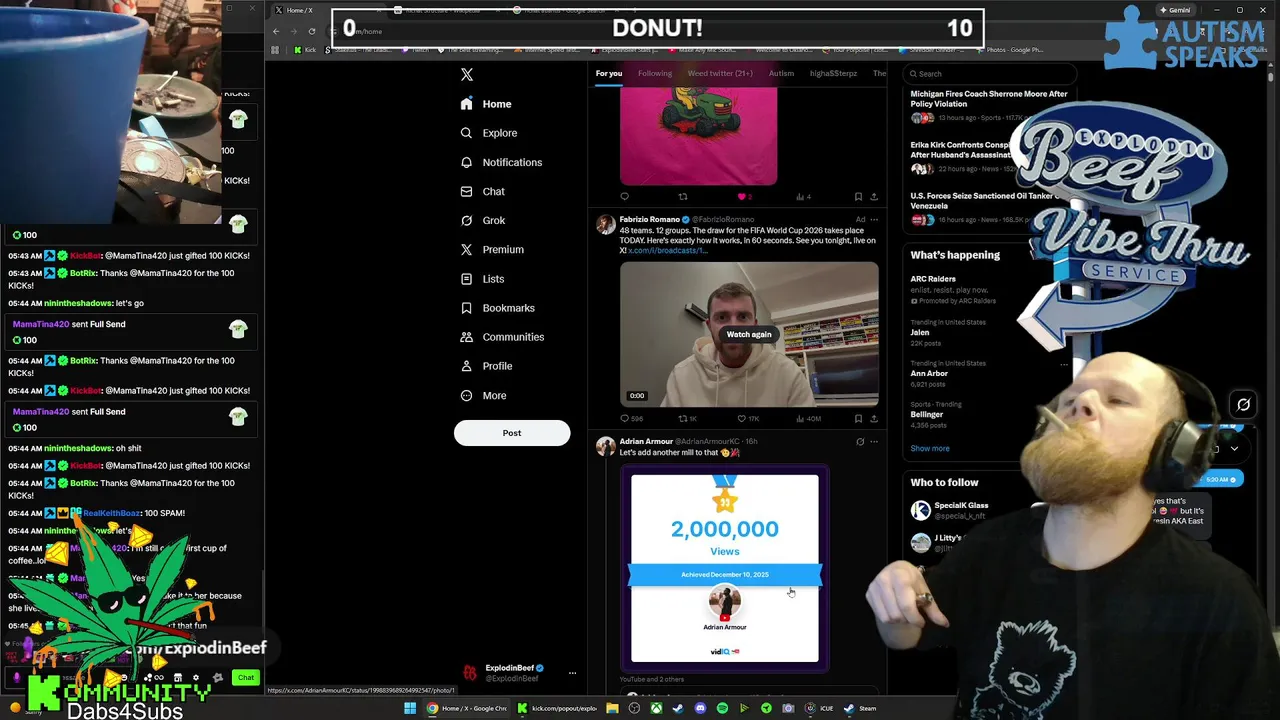Open ExplodinBeef account switcher menu
The width and height of the screenshot is (1280, 720).
tap(520, 673)
